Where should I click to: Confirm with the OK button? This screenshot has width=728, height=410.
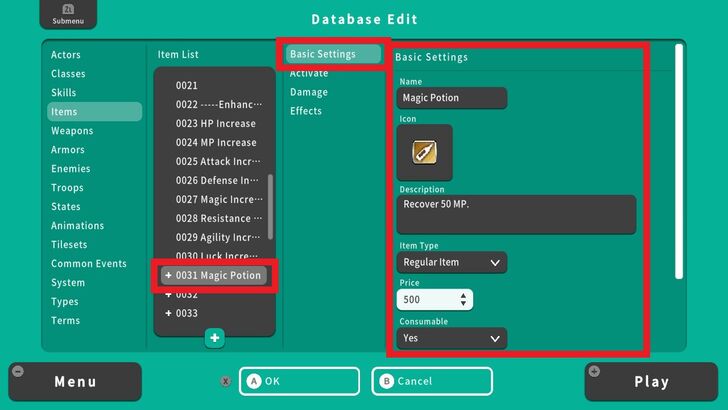[299, 381]
